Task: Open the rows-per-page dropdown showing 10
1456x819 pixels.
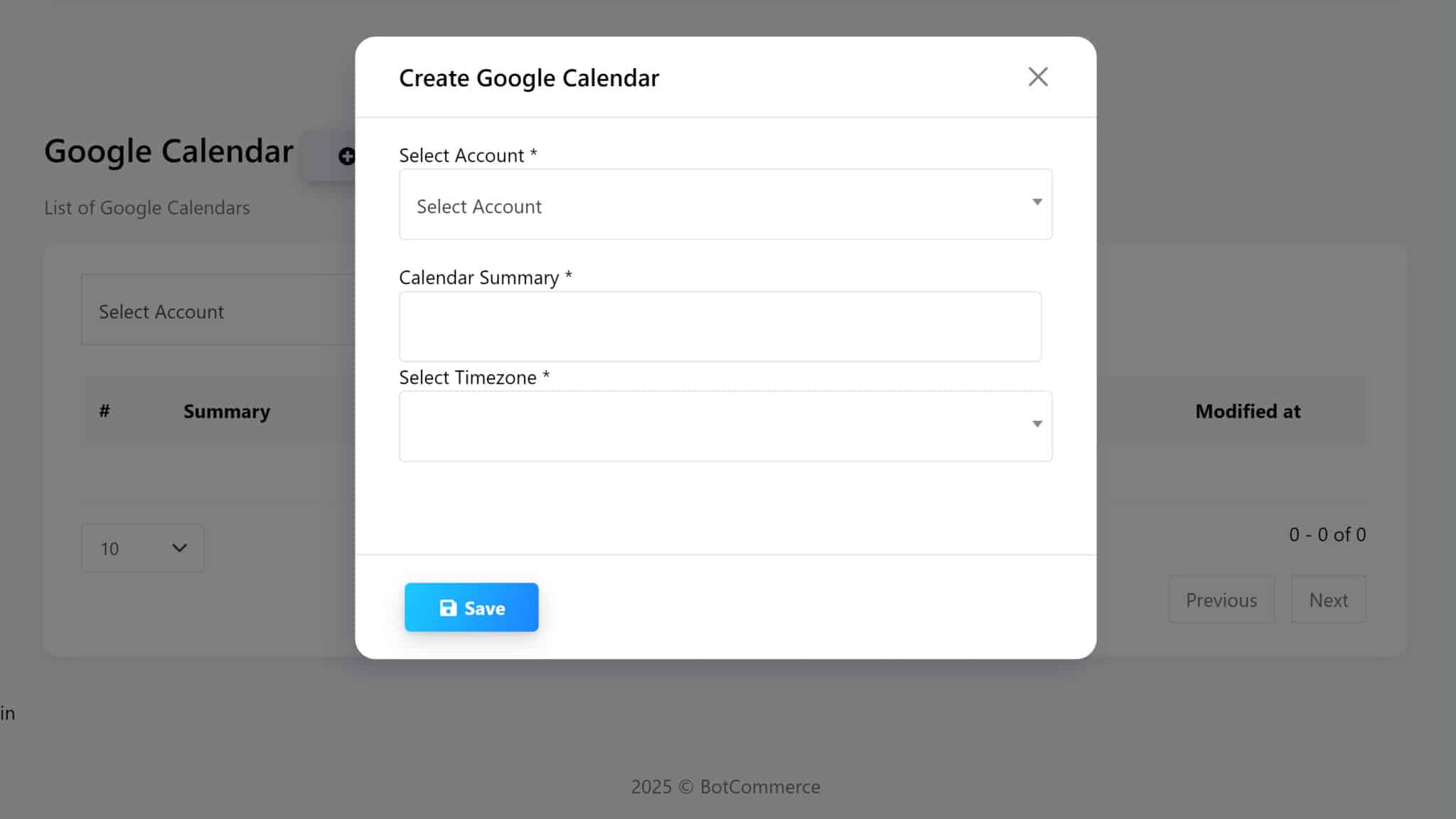Action: [143, 548]
